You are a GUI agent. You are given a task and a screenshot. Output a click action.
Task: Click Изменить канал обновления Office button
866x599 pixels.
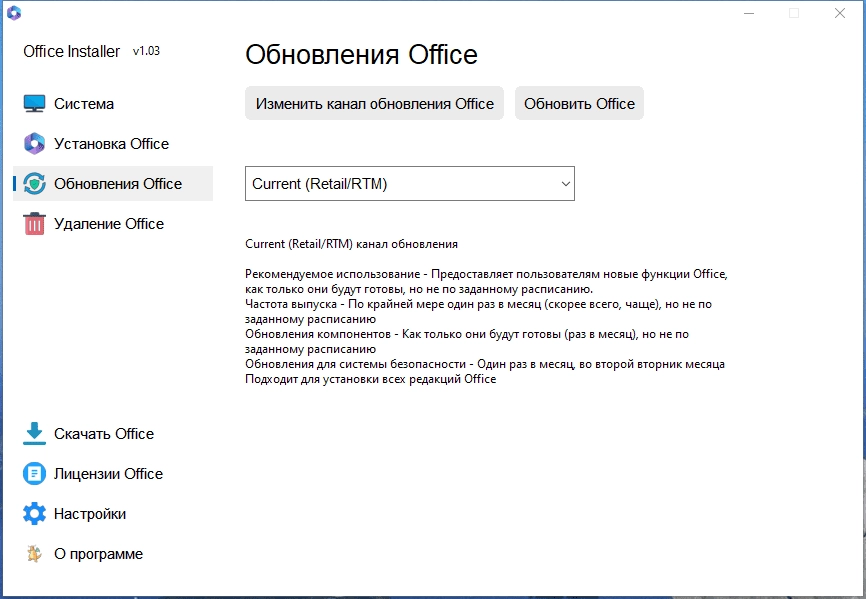[x=374, y=103]
